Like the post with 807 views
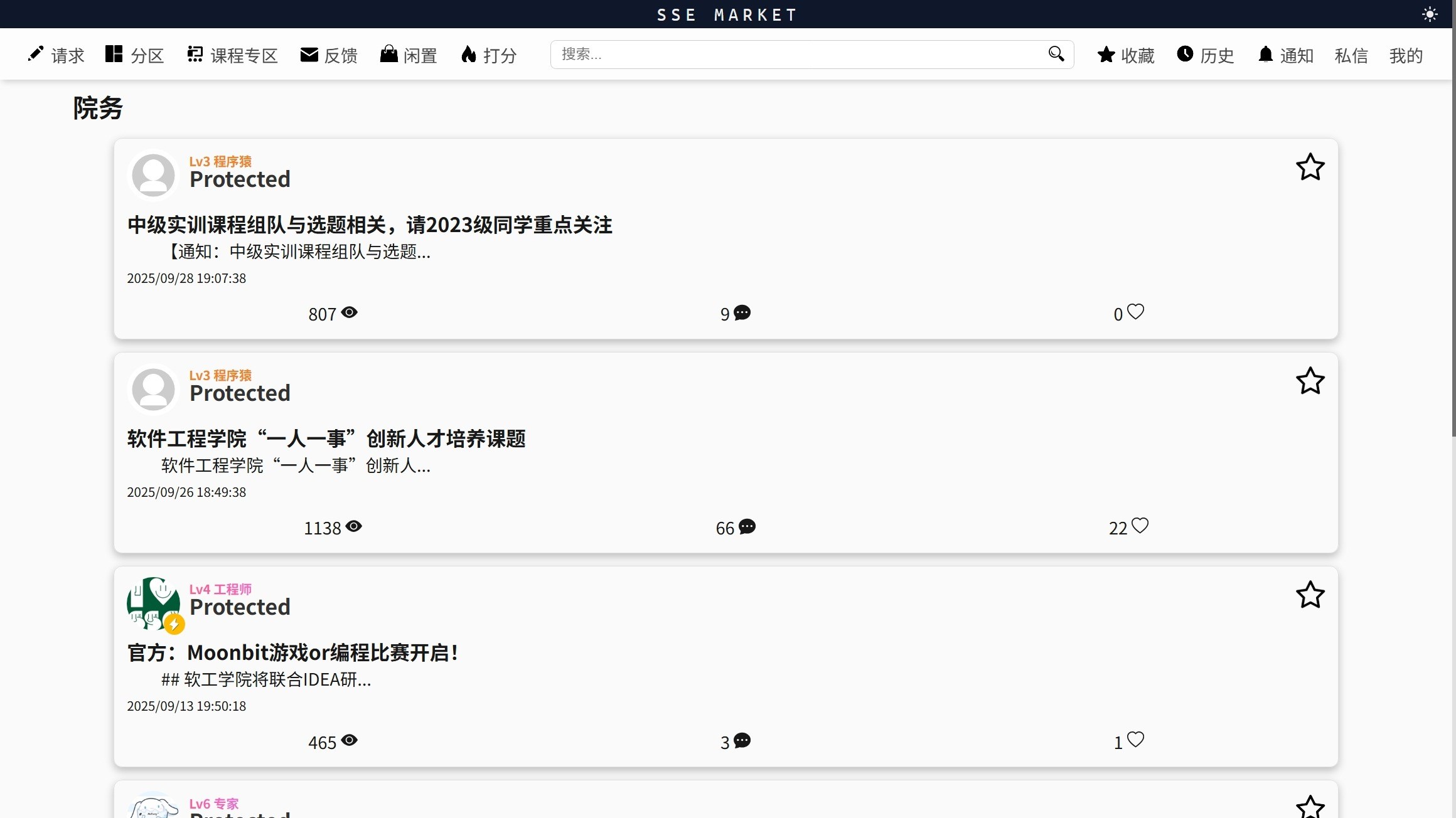This screenshot has width=1456, height=818. coord(1135,312)
